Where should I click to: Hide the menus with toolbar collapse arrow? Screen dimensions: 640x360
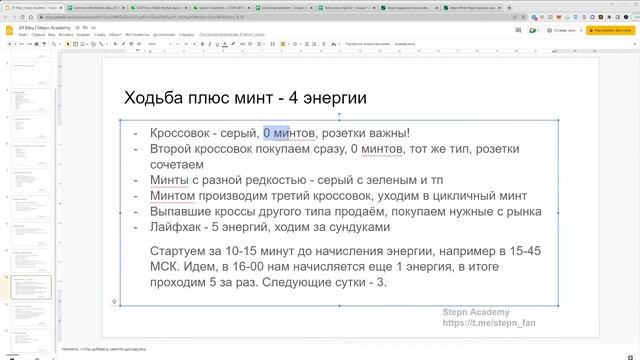(634, 44)
